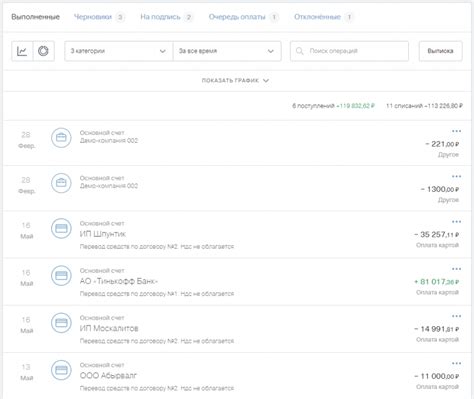Open three-dot menu for ИП Шпунтик payment

(456, 222)
